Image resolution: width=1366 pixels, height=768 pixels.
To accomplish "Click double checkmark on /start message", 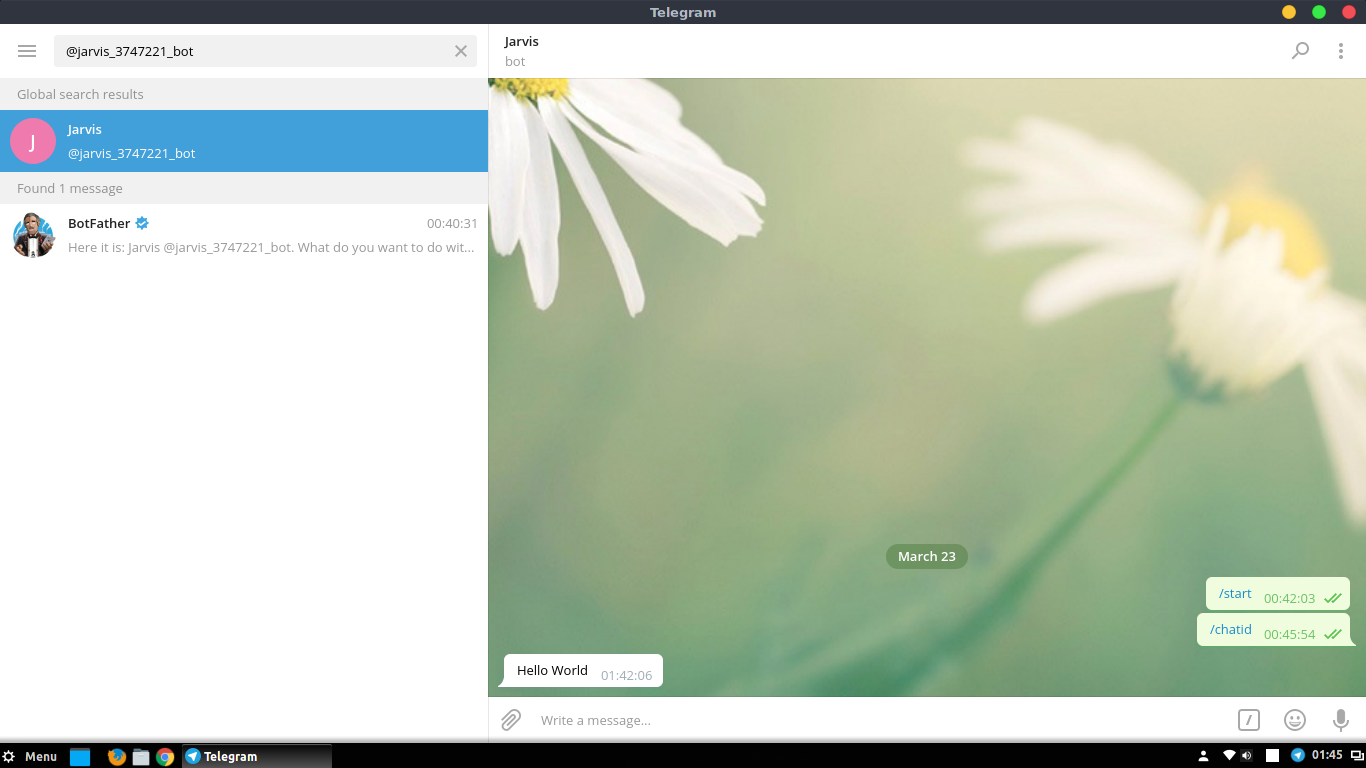I will (1333, 598).
